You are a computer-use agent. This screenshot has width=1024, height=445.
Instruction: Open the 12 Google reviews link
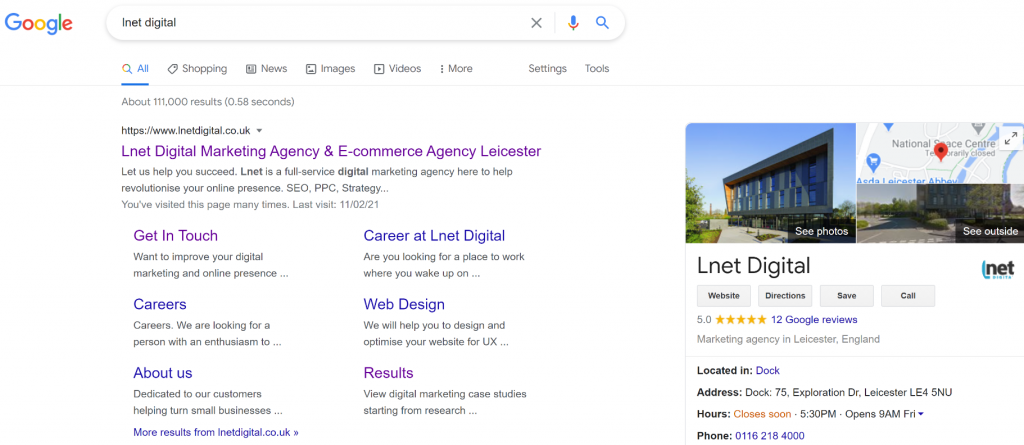point(814,320)
